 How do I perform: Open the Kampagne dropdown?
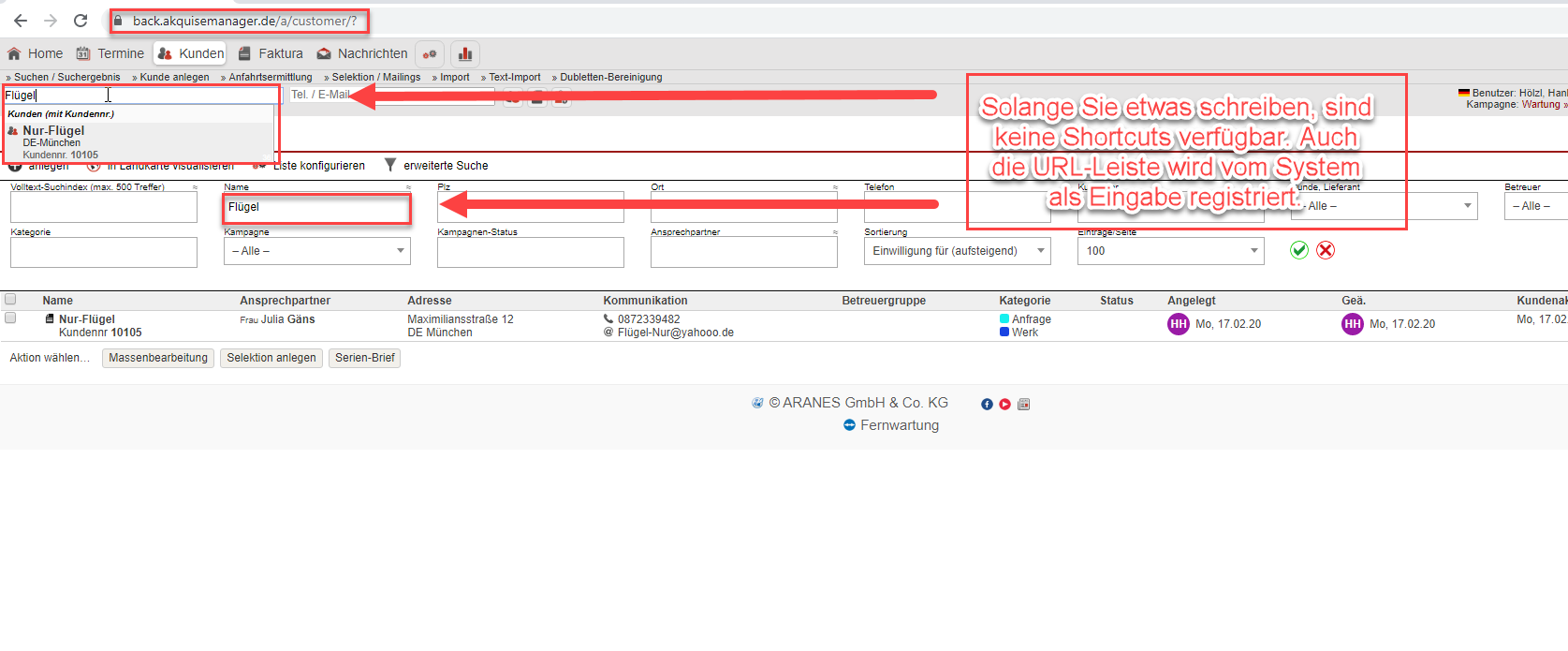tap(317, 251)
